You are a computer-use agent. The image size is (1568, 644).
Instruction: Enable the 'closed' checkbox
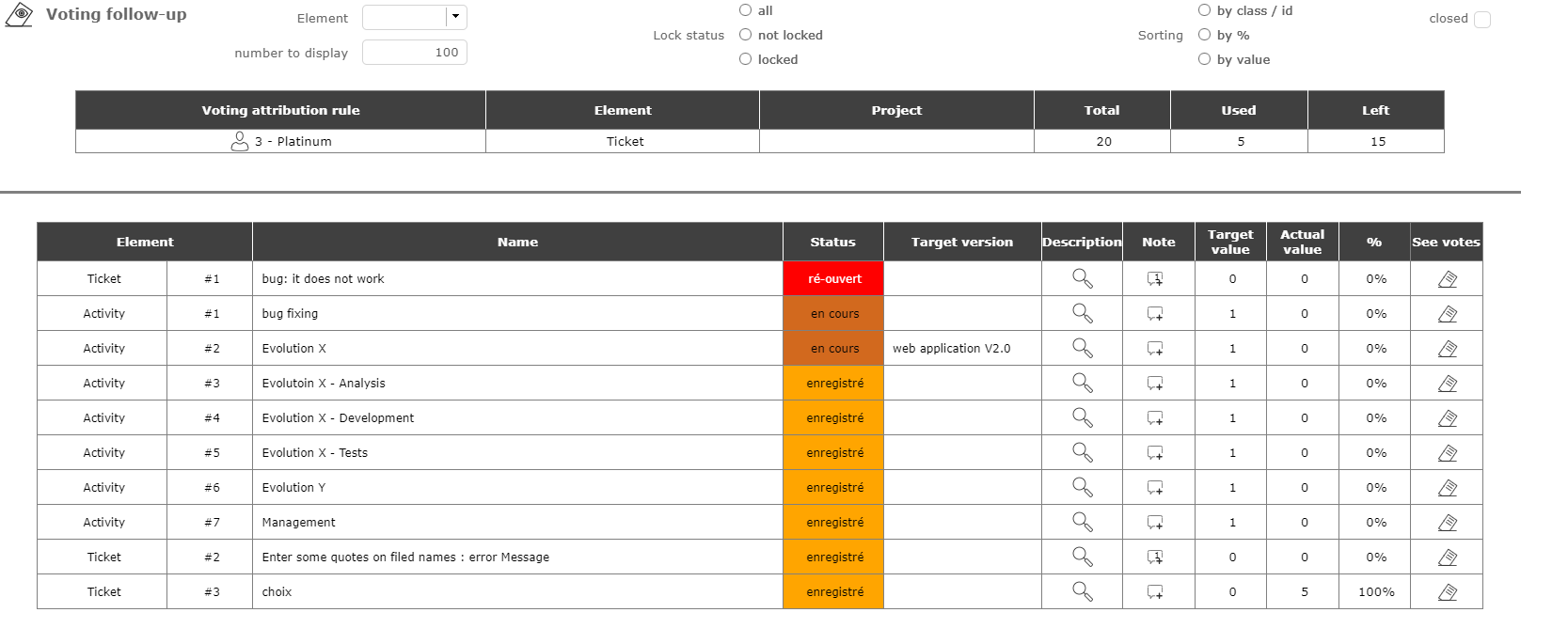1482,20
